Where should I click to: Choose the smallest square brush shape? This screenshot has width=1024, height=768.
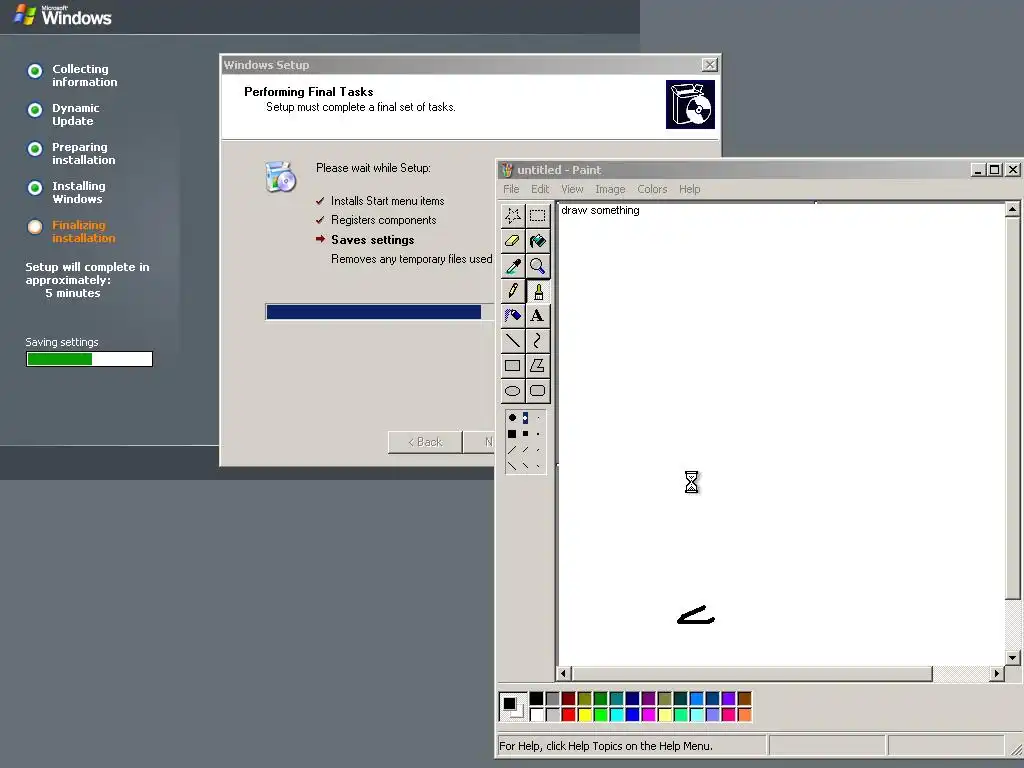(x=538, y=434)
